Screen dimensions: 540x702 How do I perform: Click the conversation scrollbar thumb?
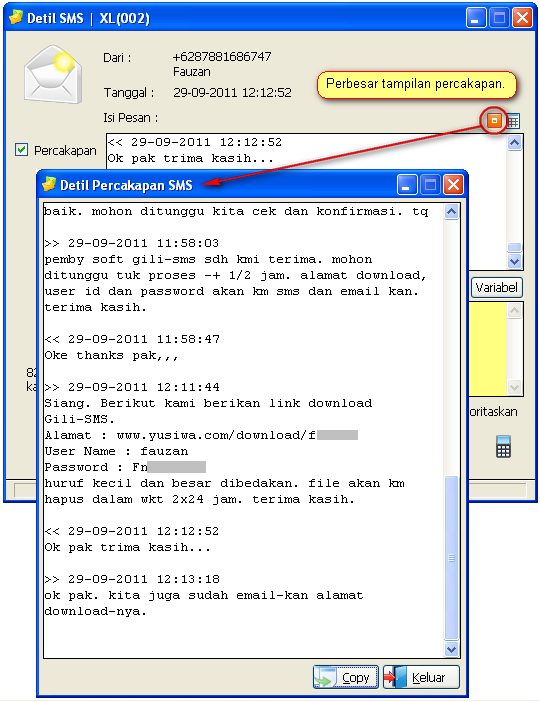(x=451, y=558)
